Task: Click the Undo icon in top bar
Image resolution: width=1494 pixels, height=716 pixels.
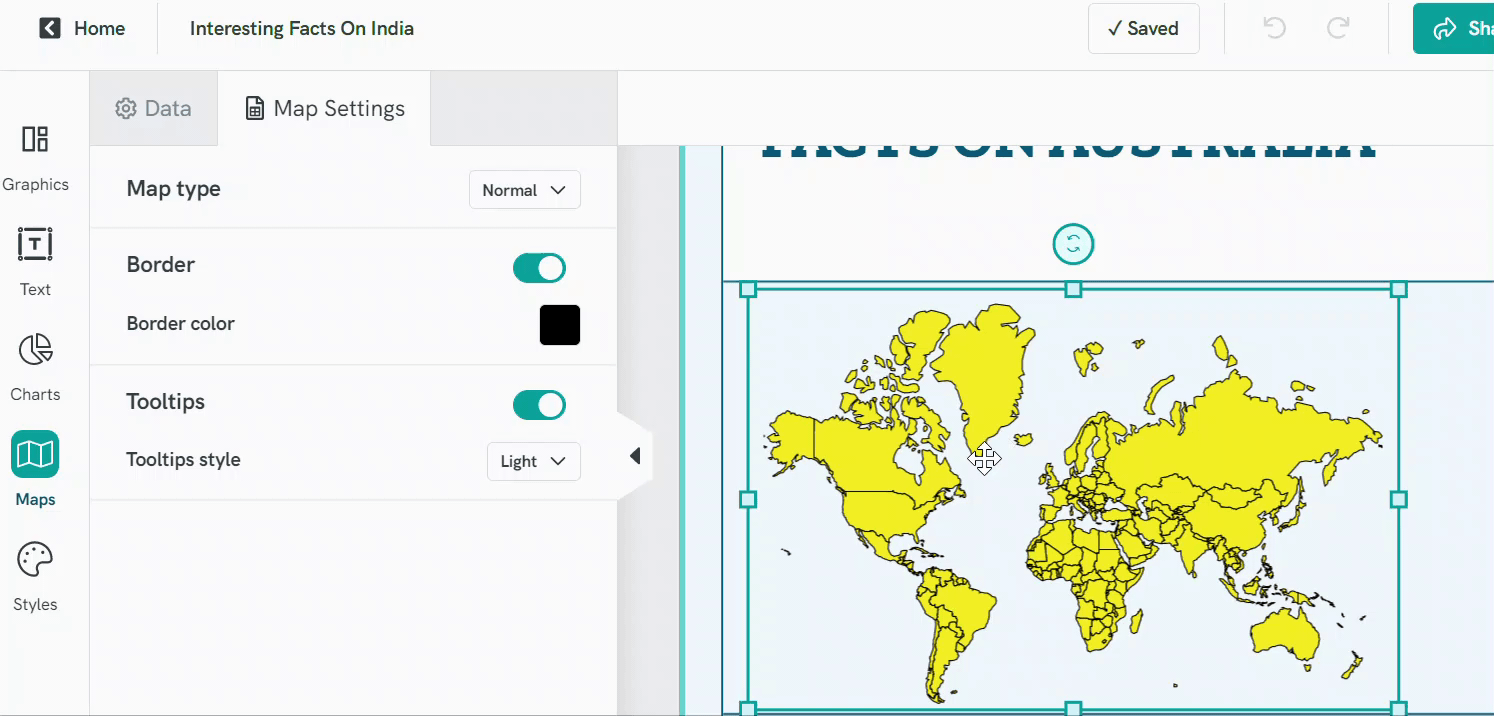Action: 1274,28
